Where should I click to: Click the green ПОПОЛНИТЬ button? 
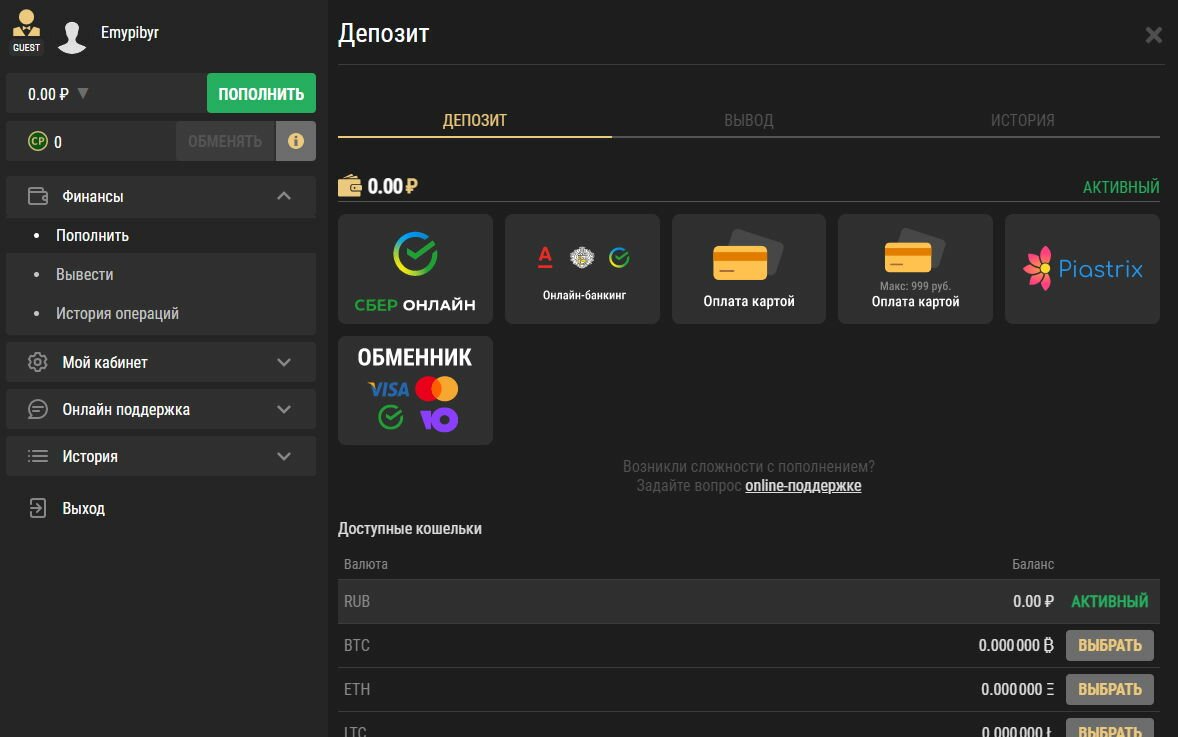[x=261, y=93]
